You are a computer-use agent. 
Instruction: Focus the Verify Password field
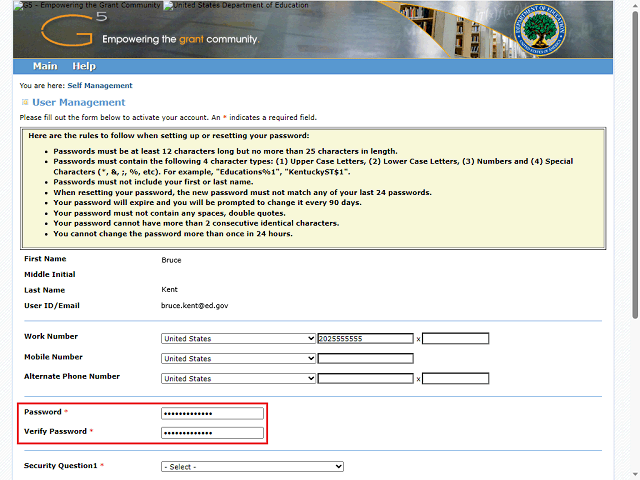[x=212, y=433]
